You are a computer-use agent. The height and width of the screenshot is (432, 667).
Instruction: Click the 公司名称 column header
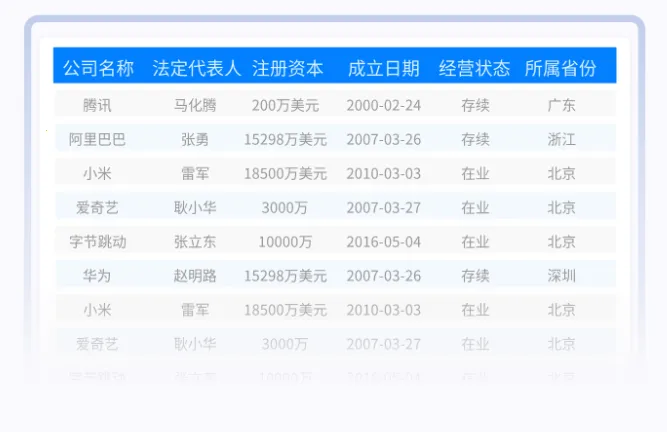click(x=98, y=68)
